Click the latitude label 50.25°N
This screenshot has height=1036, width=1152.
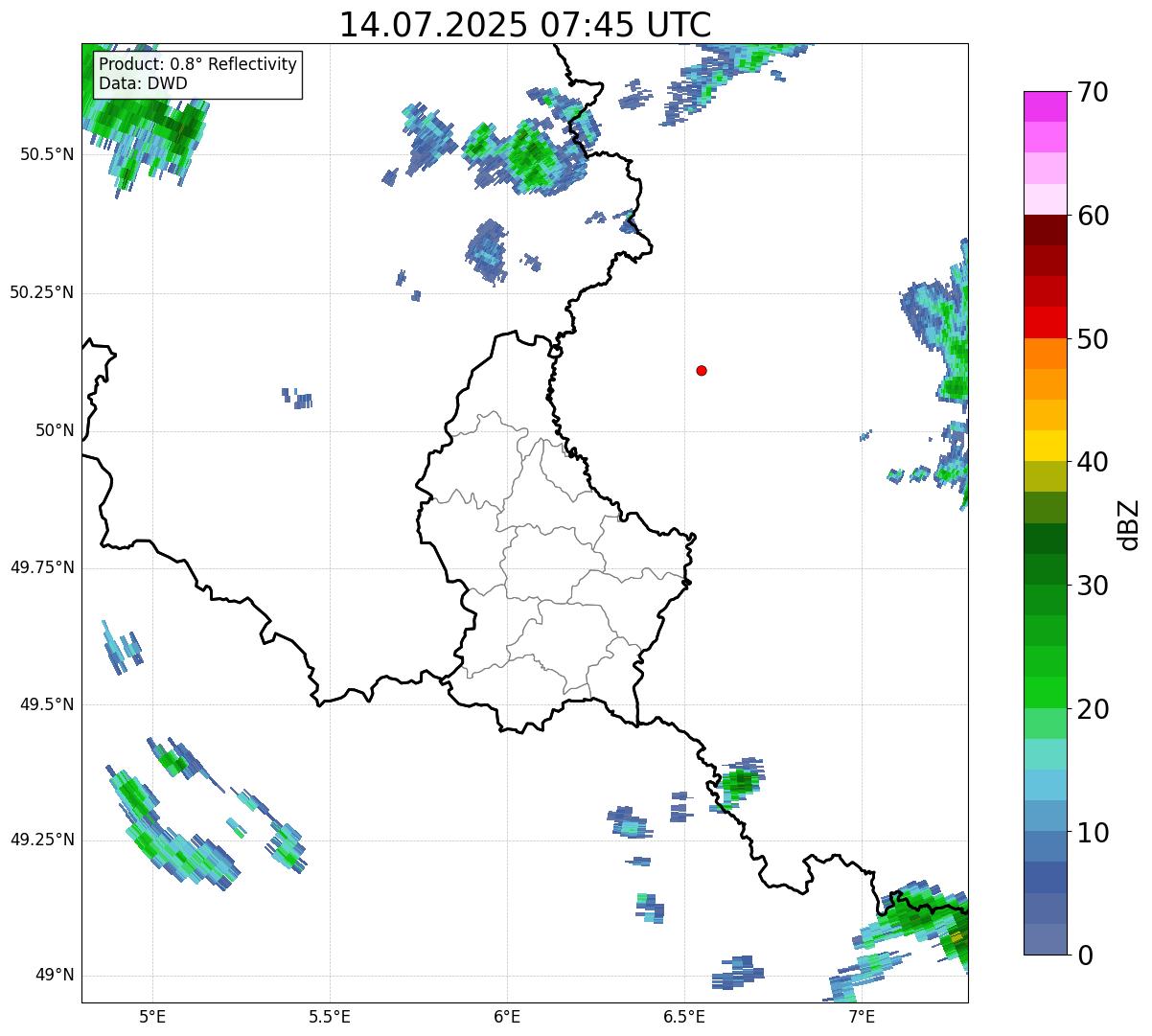(42, 292)
